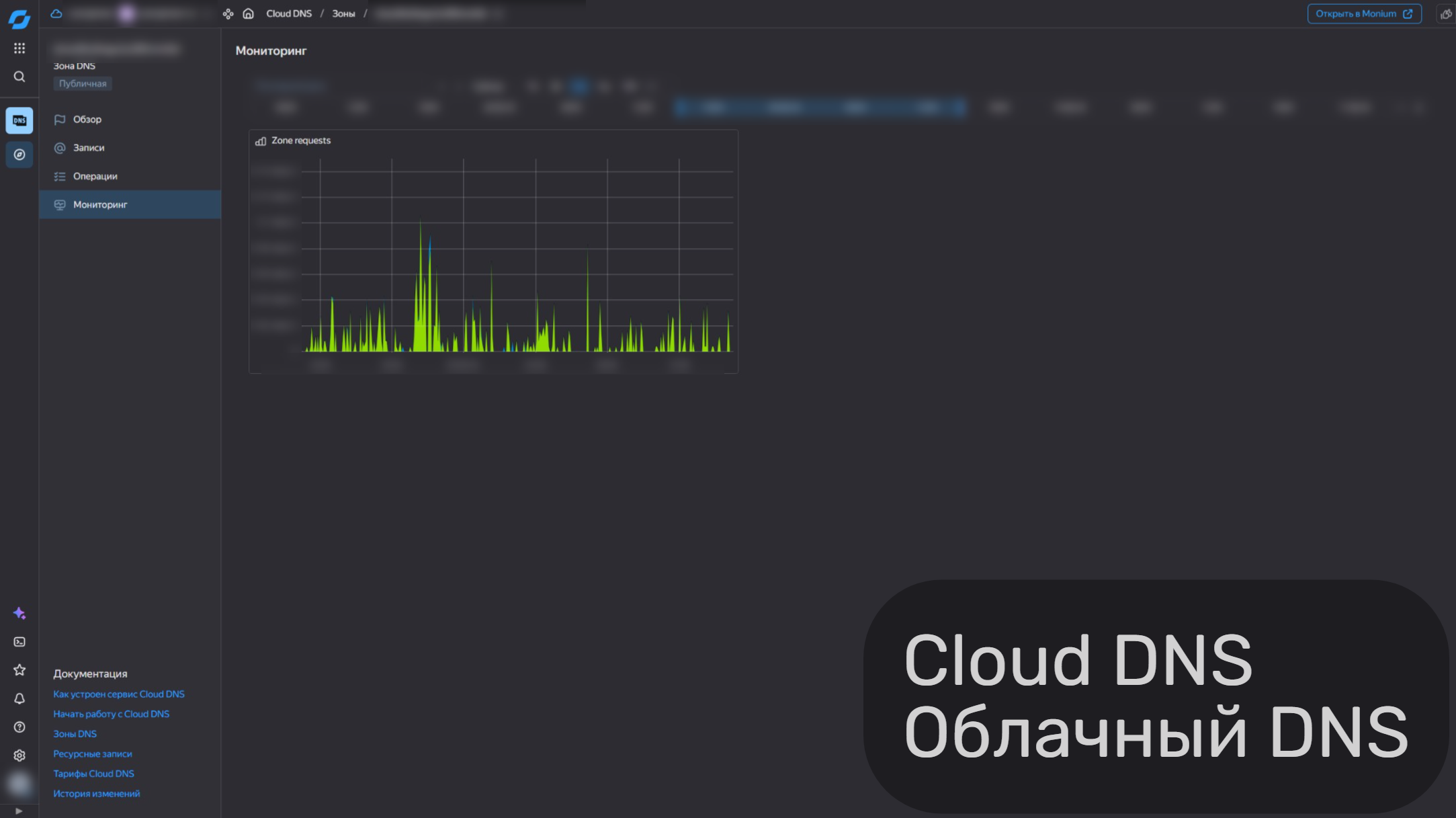Screen dimensions: 1456x818
Task: Click the chart icon beside Zone requests
Action: [261, 140]
